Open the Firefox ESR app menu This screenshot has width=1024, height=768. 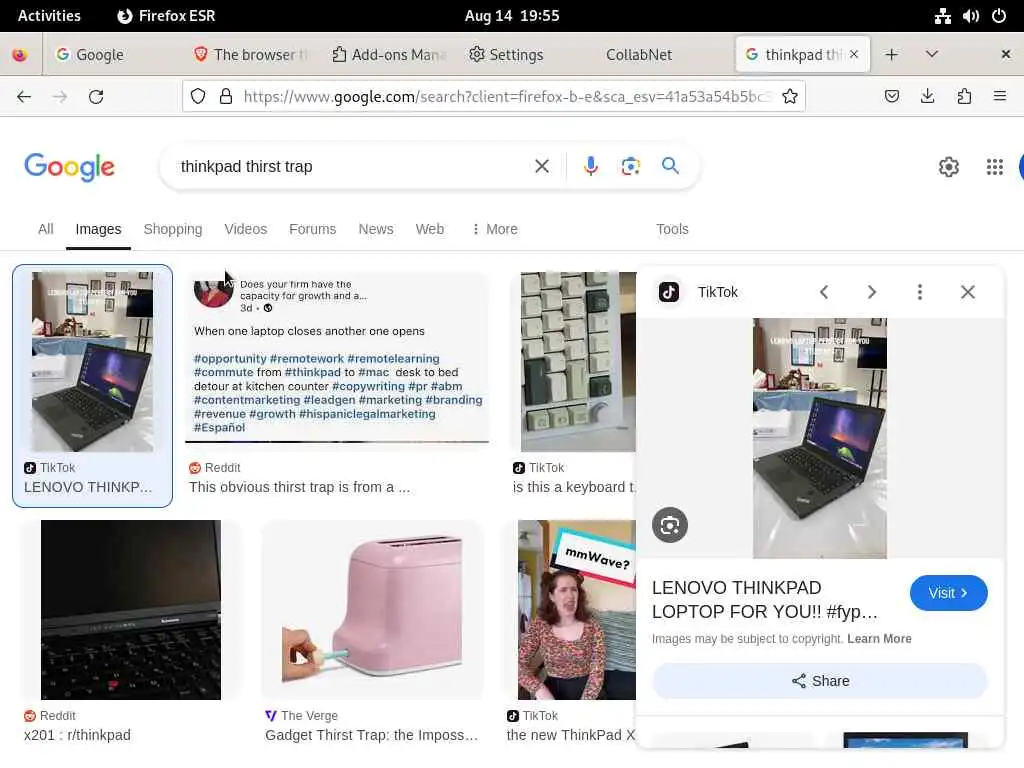(166, 16)
